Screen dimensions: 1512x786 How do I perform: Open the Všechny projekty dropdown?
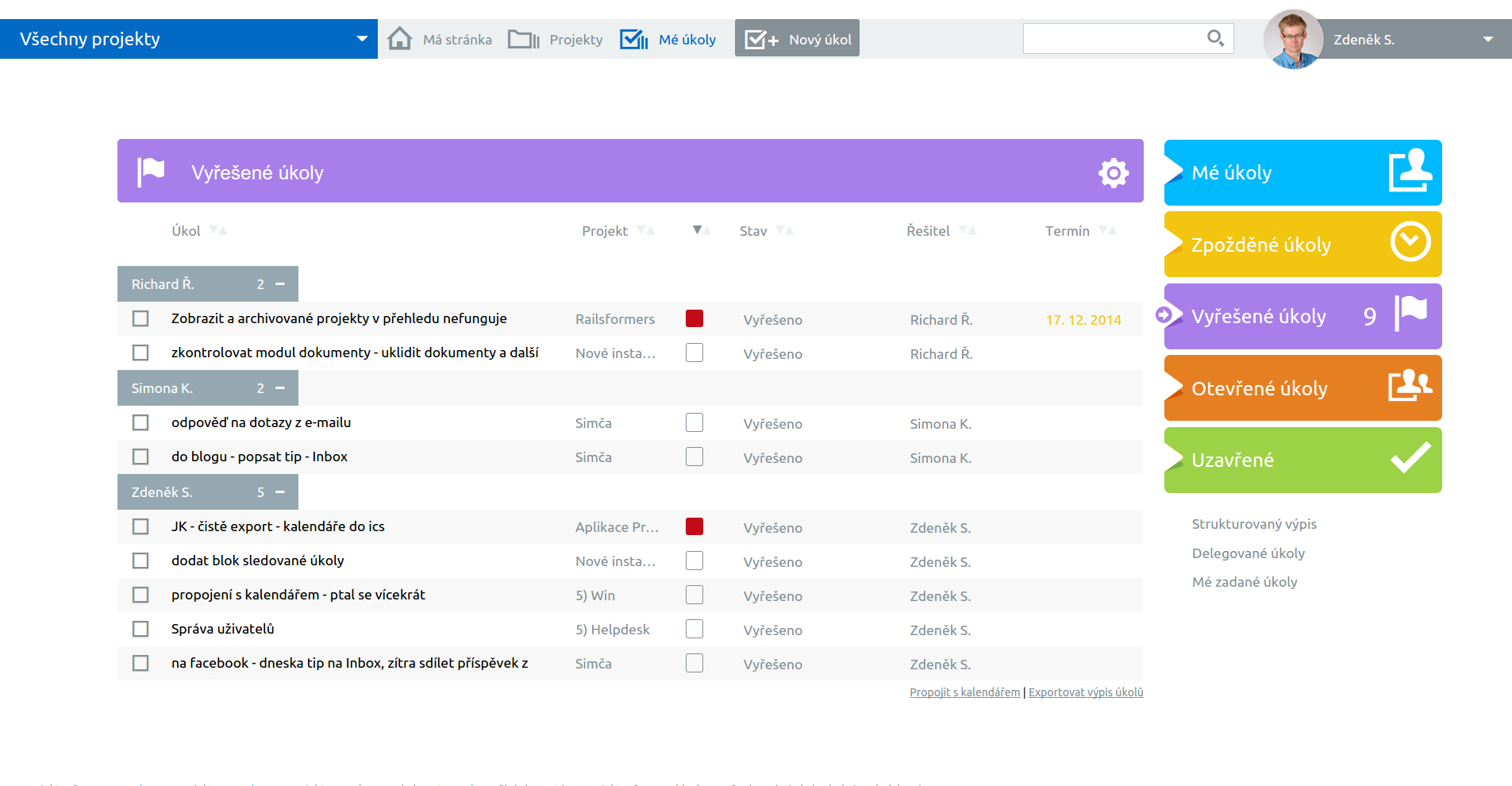[362, 39]
